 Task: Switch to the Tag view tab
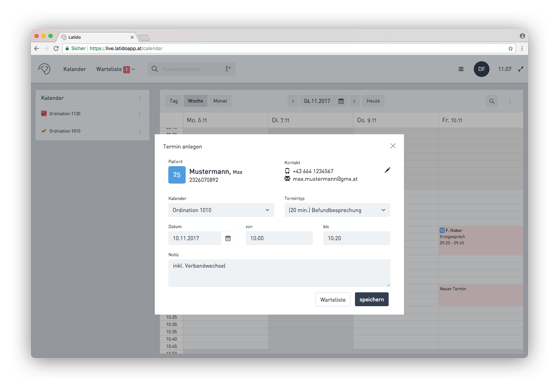click(x=174, y=101)
